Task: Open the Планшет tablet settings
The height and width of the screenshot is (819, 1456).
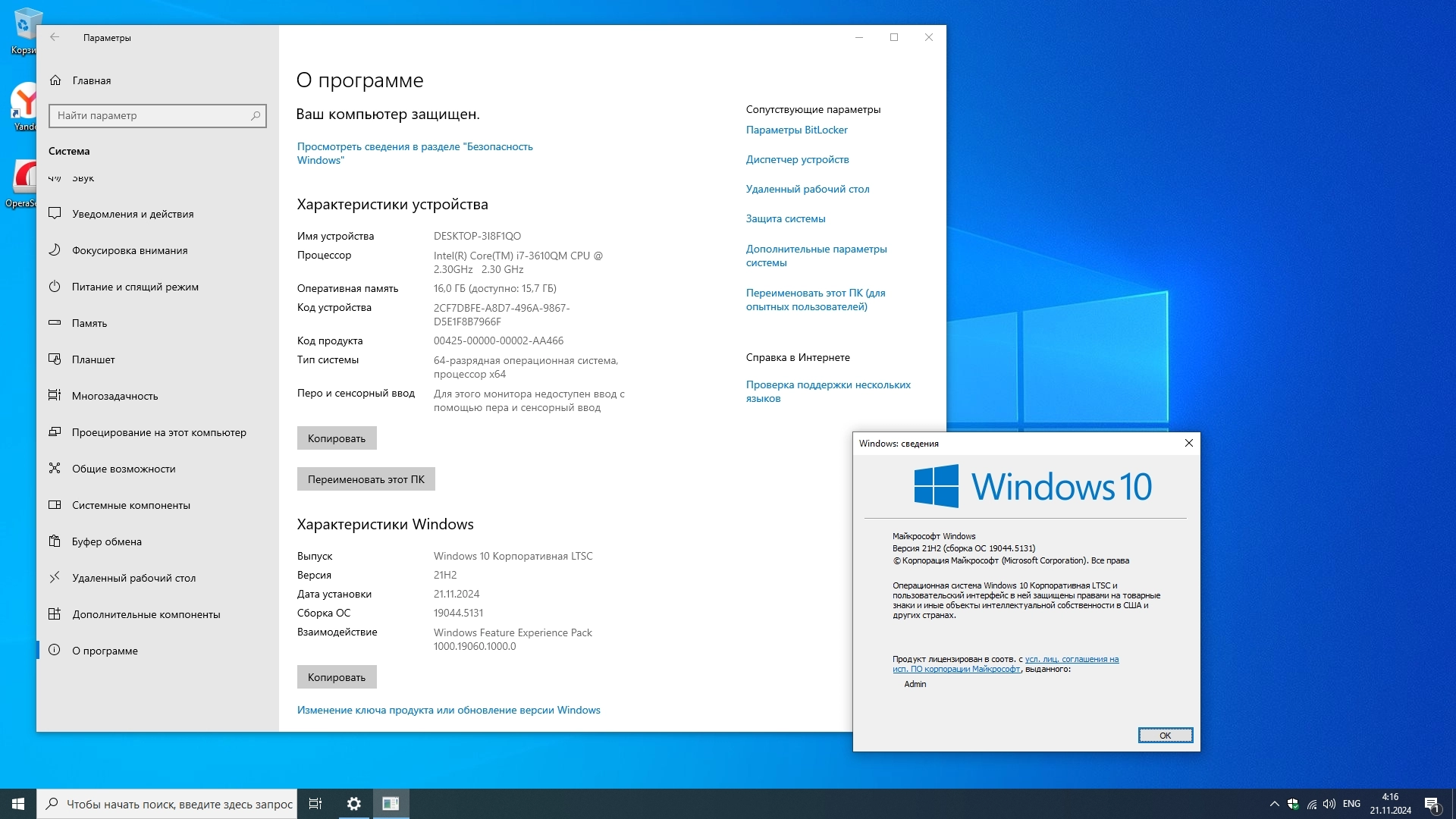Action: tap(93, 359)
